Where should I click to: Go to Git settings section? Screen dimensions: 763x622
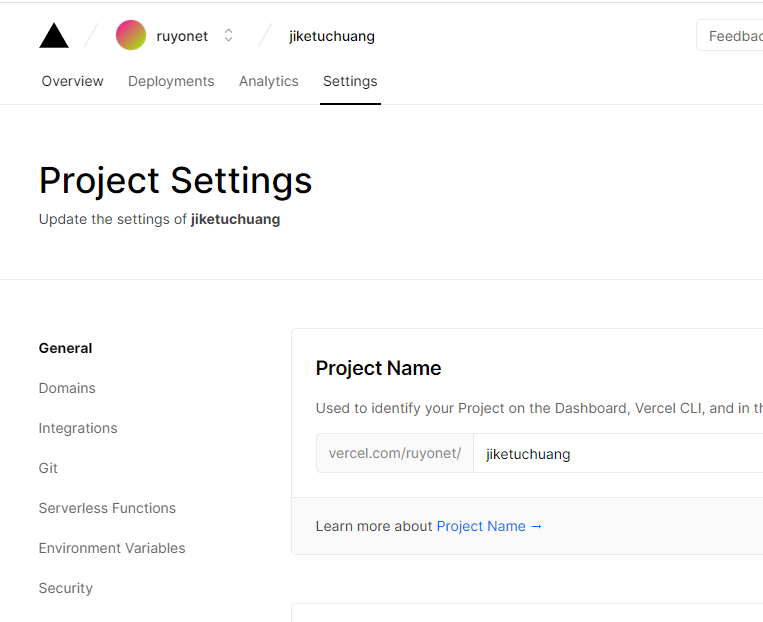[x=48, y=468]
